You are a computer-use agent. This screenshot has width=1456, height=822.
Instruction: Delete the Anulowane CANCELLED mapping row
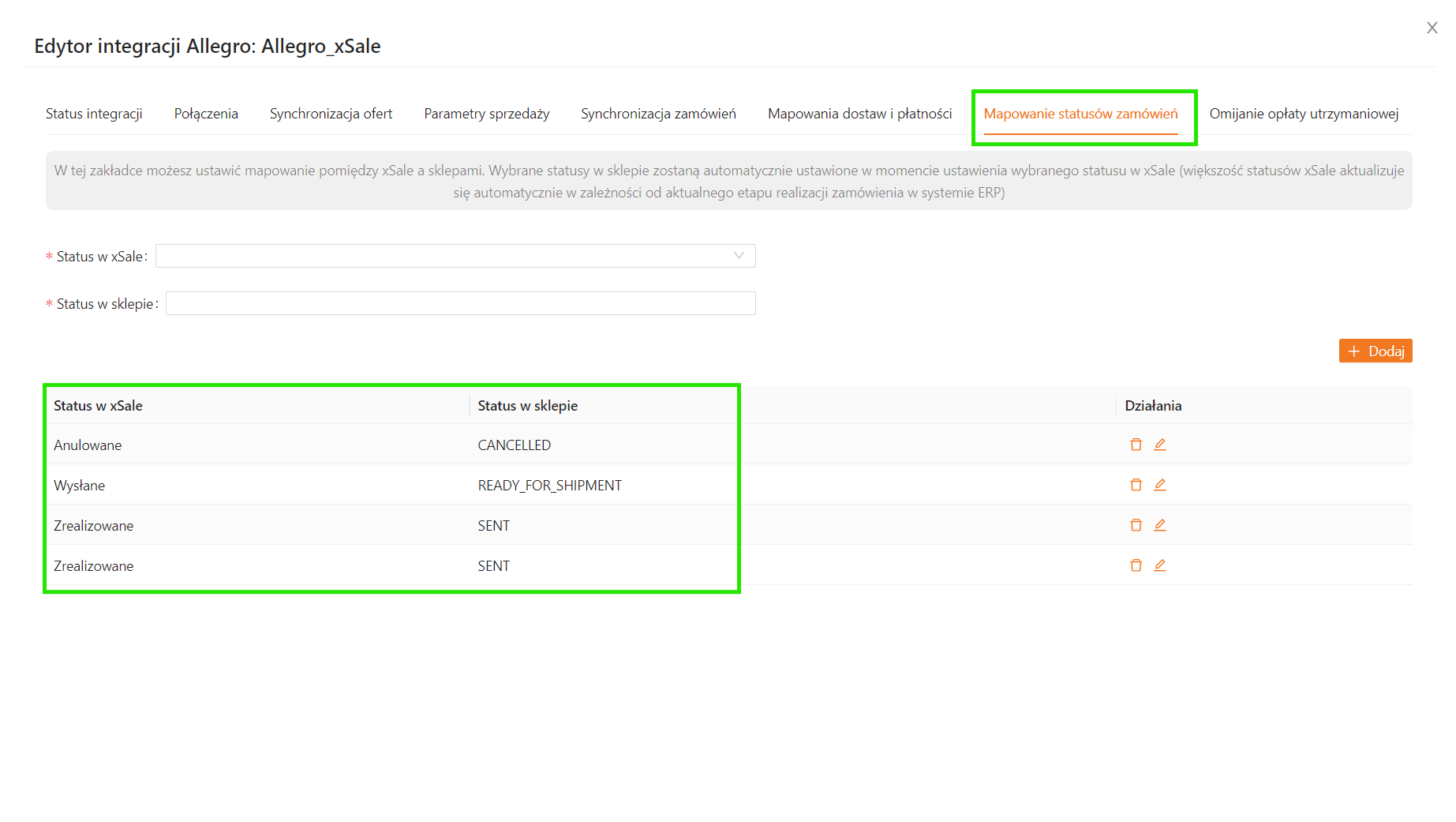tap(1136, 445)
